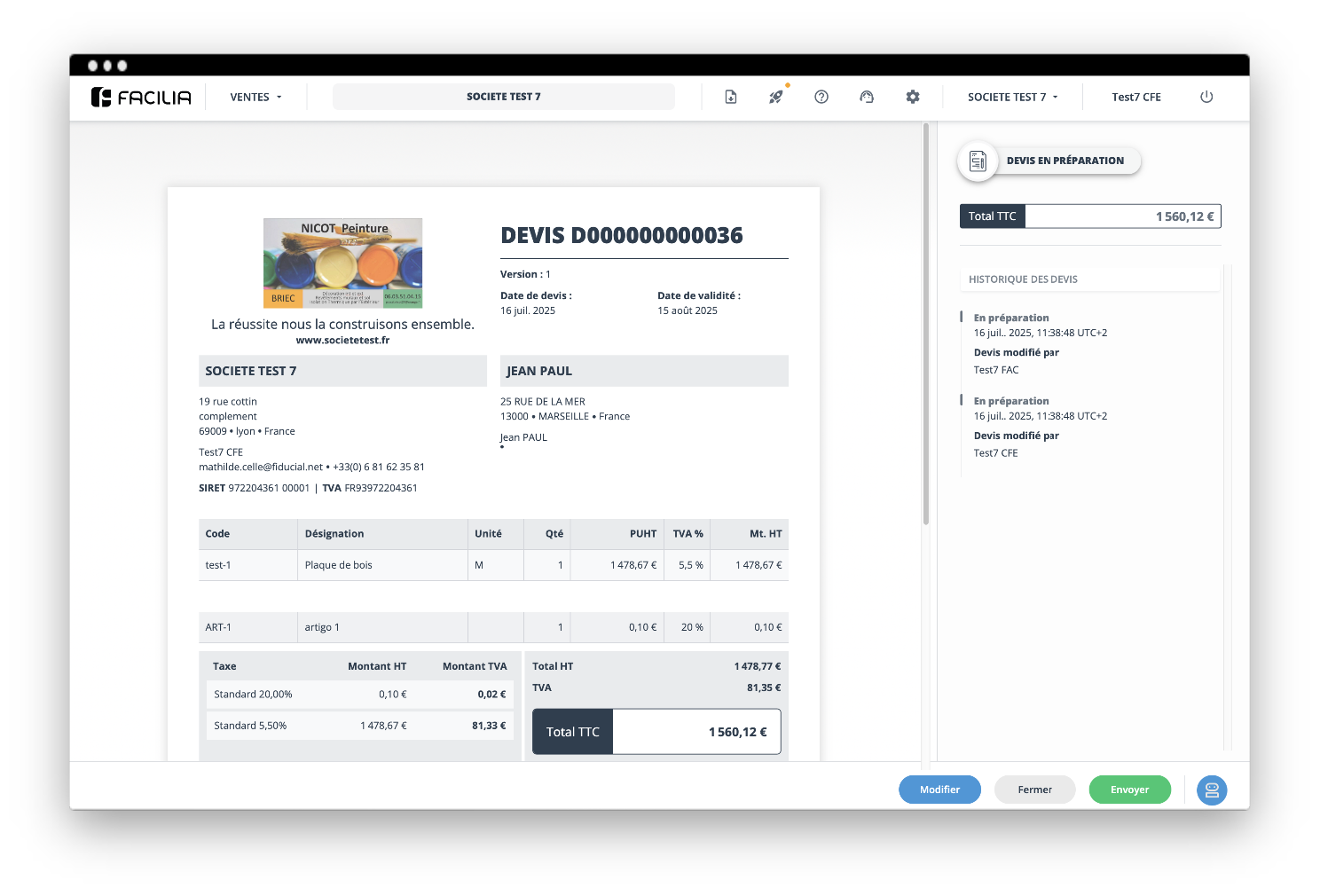Select first En préparation history entry
This screenshot has height=896, width=1320.
tap(1011, 318)
